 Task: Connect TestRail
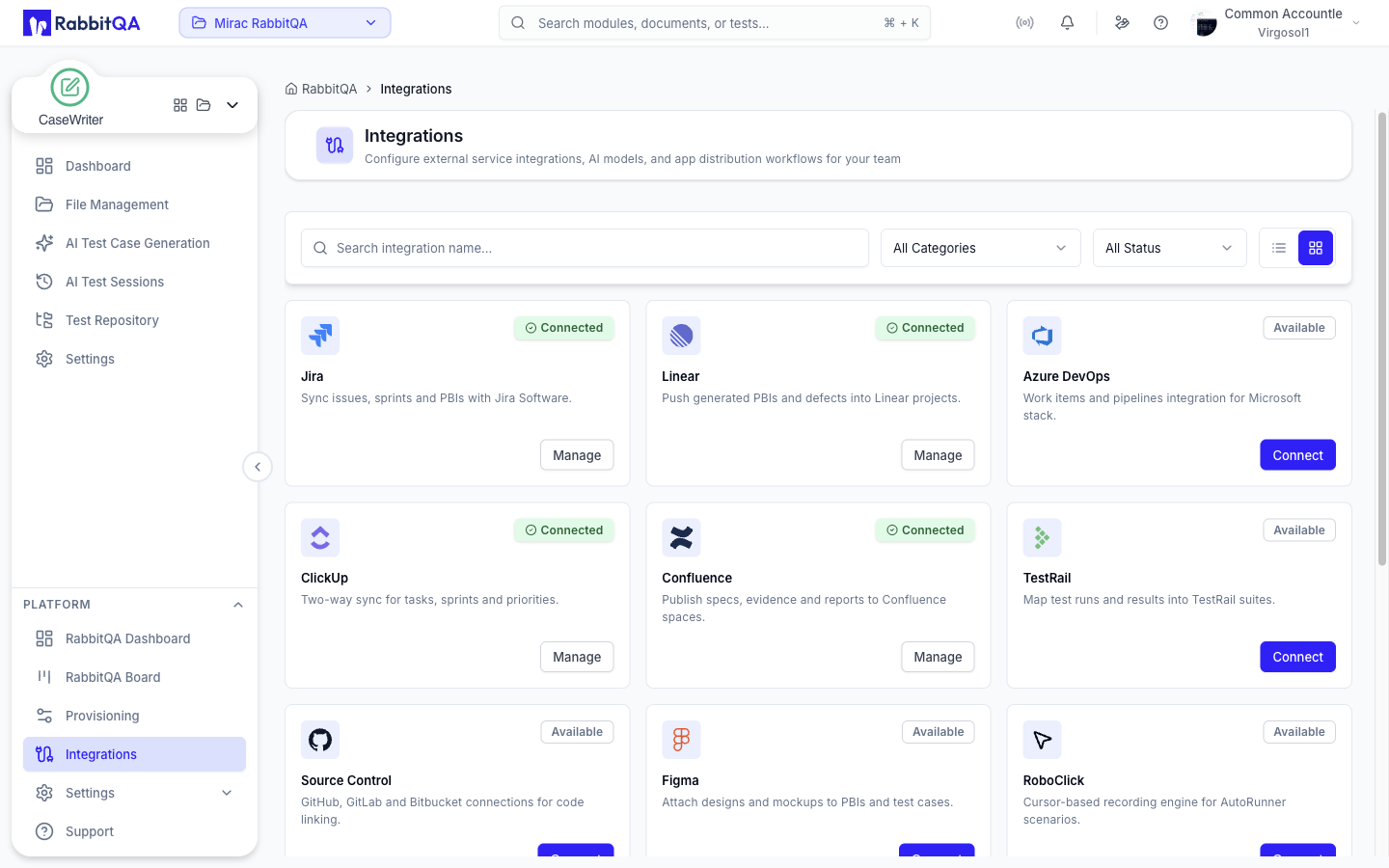coord(1297,657)
